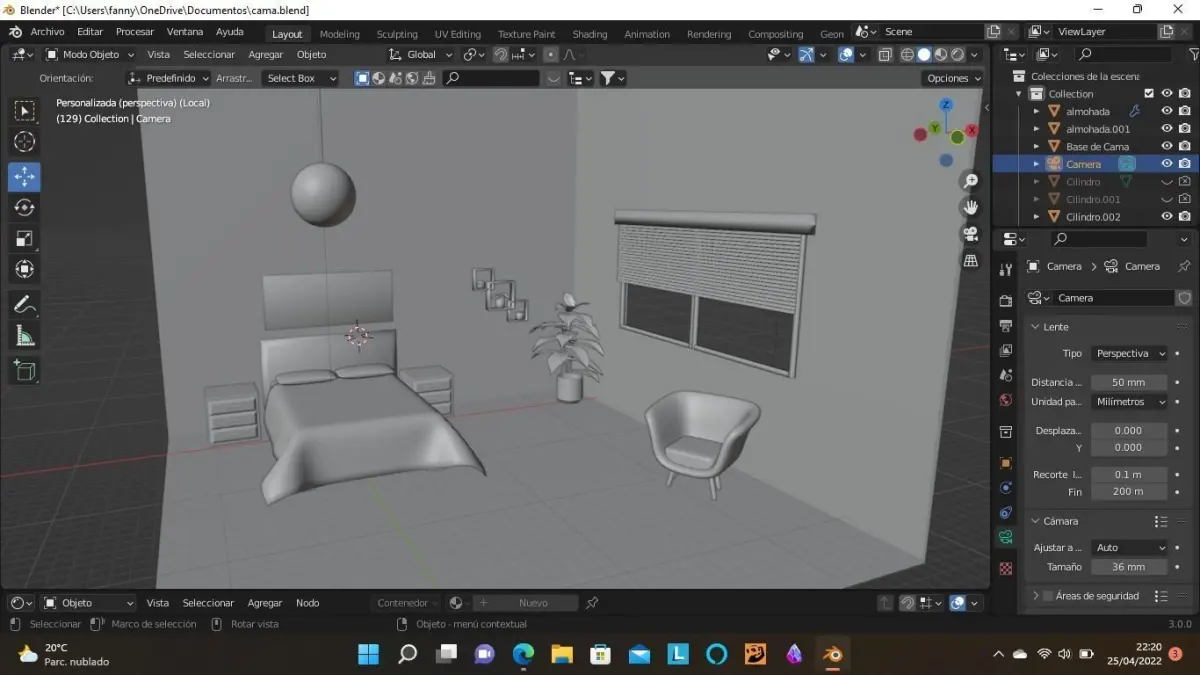1200x675 pixels.
Task: Uncheck the Collection exclude checkbox
Action: (x=1149, y=94)
